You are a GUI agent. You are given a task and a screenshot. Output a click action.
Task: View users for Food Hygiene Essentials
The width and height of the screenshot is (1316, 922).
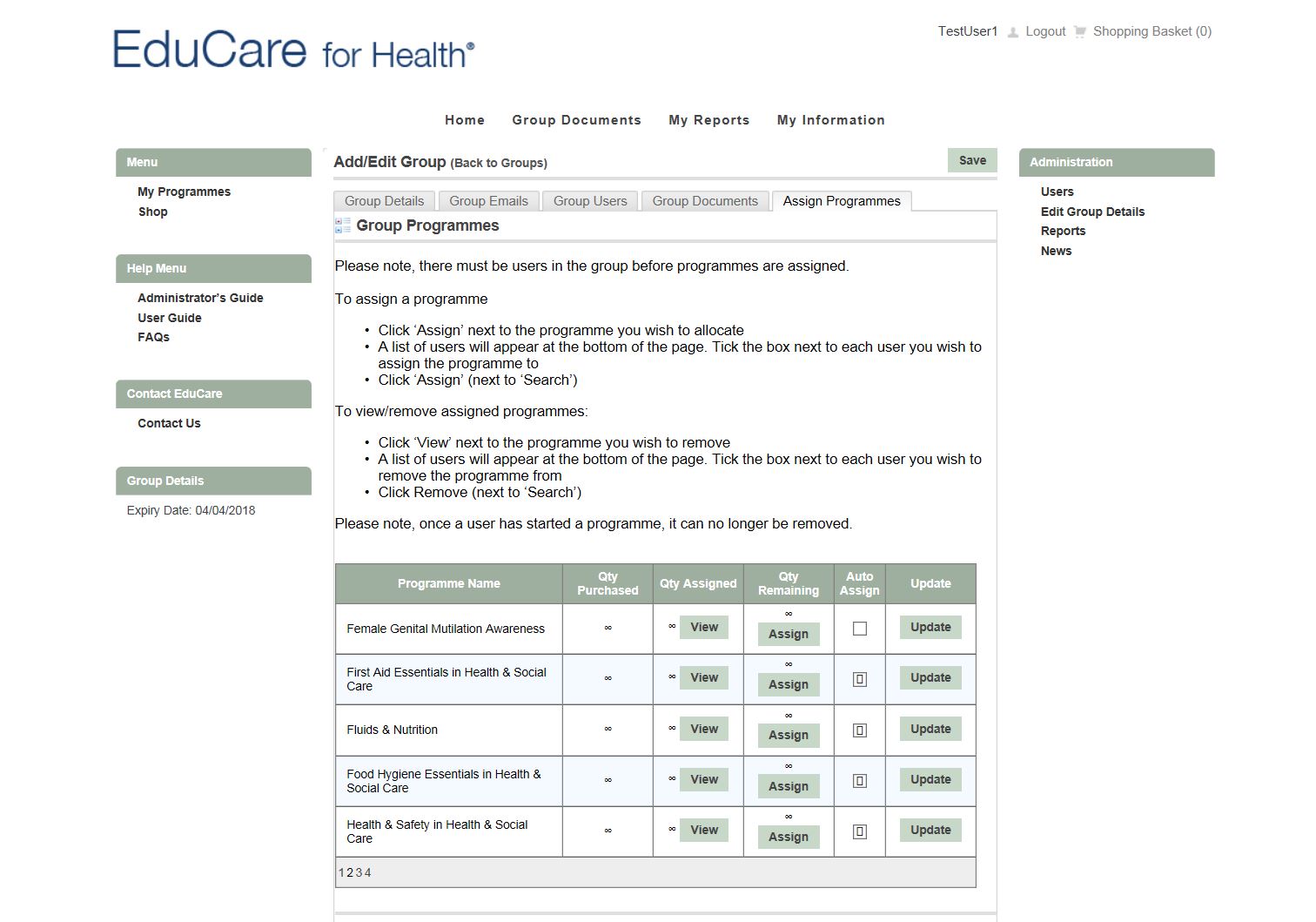pyautogui.click(x=704, y=779)
